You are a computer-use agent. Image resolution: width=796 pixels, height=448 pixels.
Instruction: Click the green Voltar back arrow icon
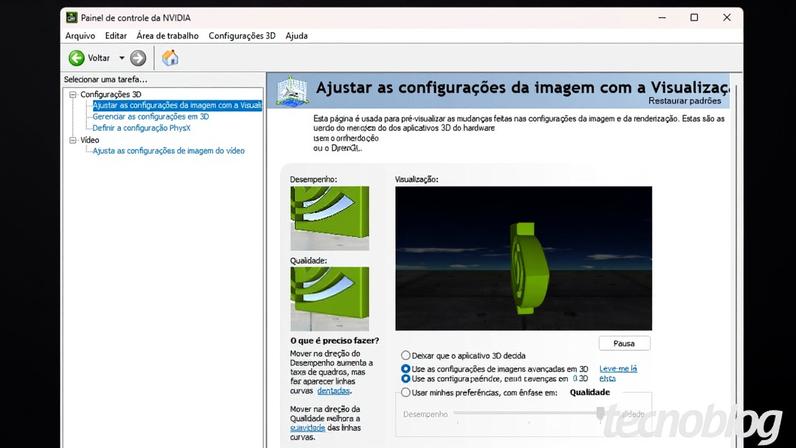pos(77,58)
